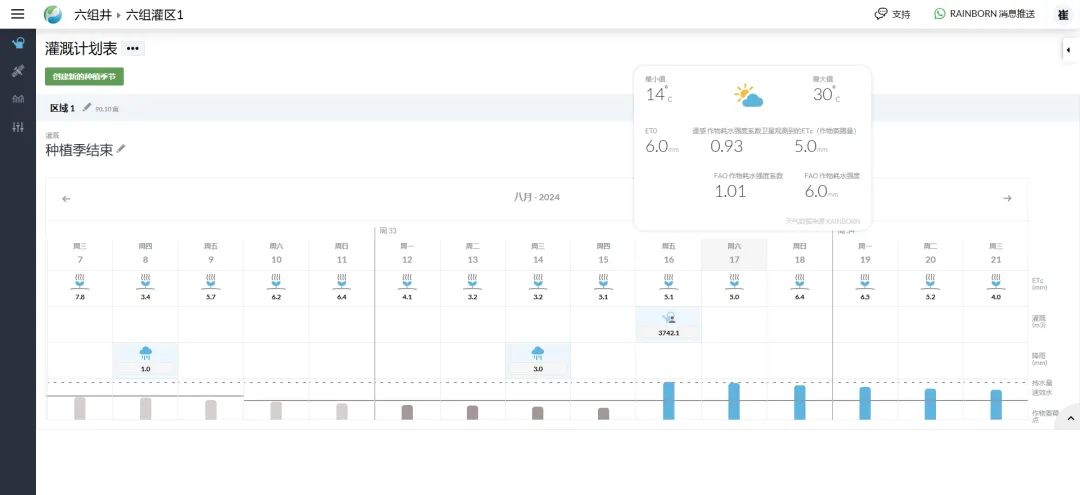Viewport: 1080px width, 495px height.
Task: Select the day 17 column header
Action: [x=734, y=253]
